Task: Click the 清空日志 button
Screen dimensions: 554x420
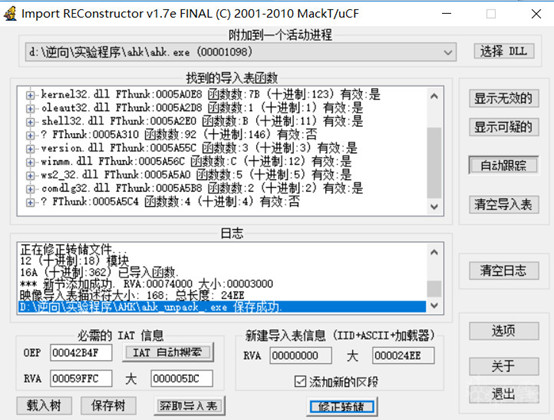Action: tap(503, 271)
